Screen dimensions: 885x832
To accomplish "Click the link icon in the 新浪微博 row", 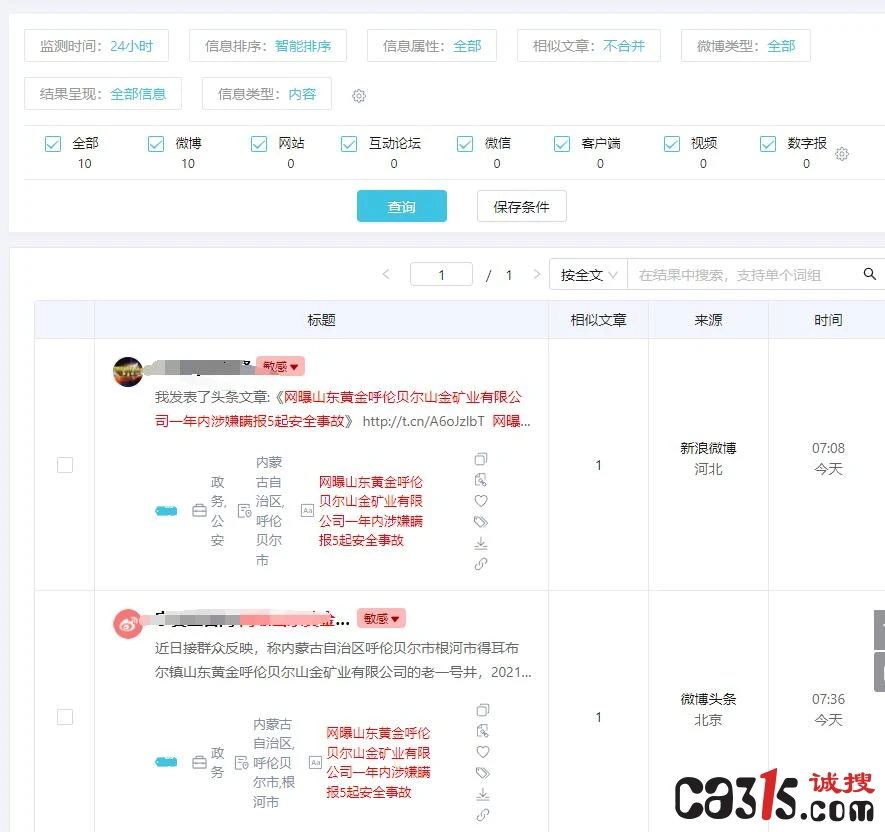I will click(481, 563).
